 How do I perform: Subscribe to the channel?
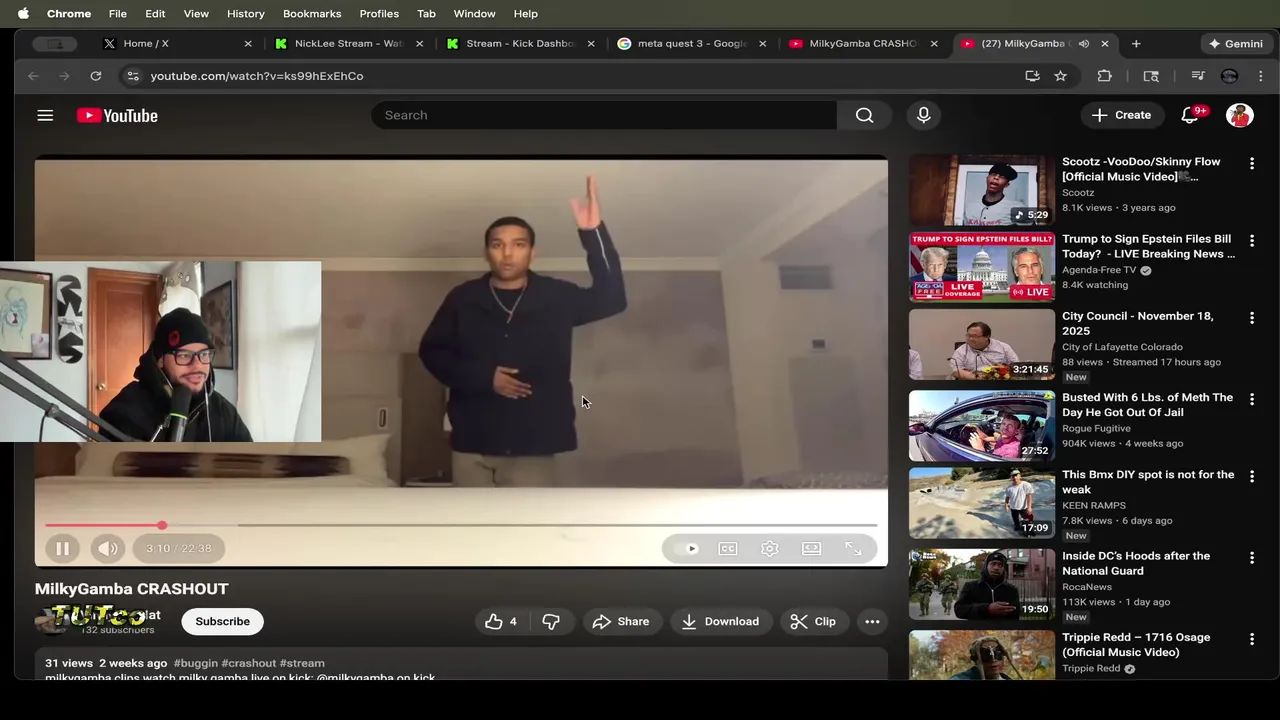point(222,621)
